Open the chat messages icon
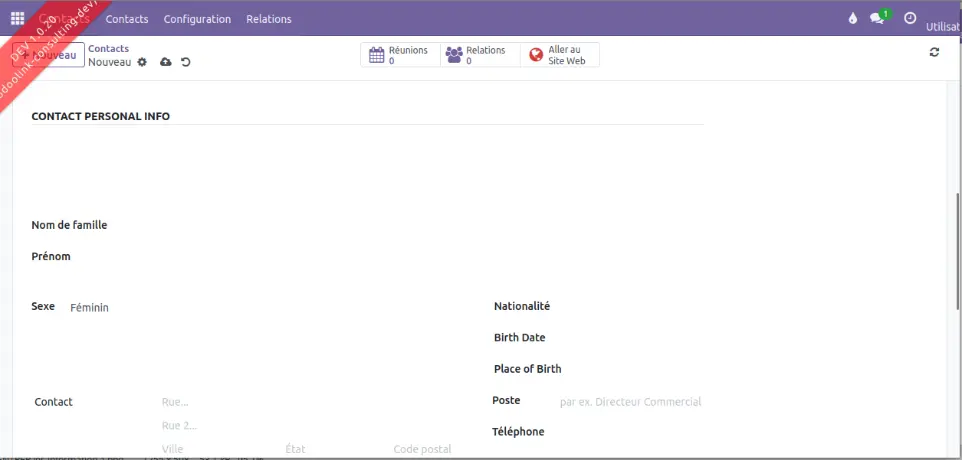The image size is (962, 460). (878, 18)
